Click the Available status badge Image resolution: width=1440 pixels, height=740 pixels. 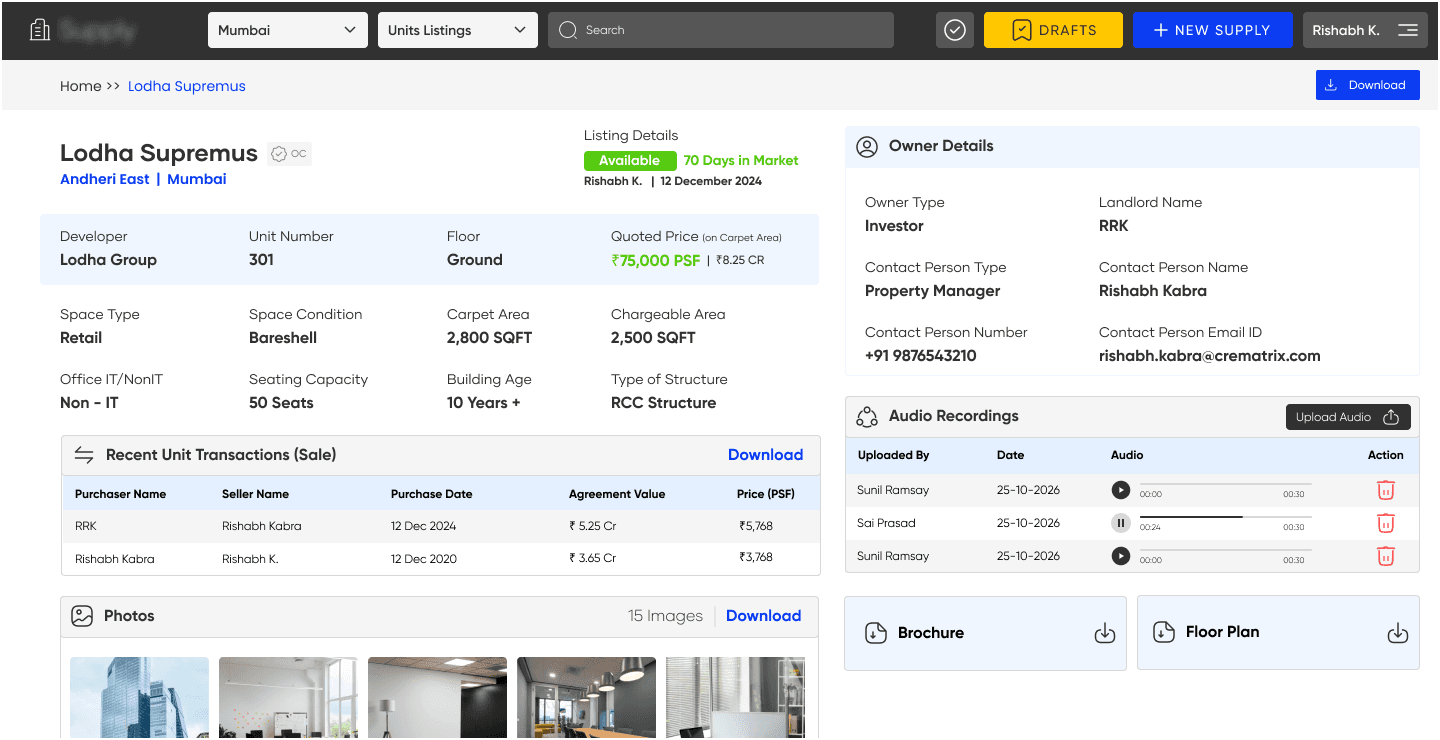(x=629, y=160)
